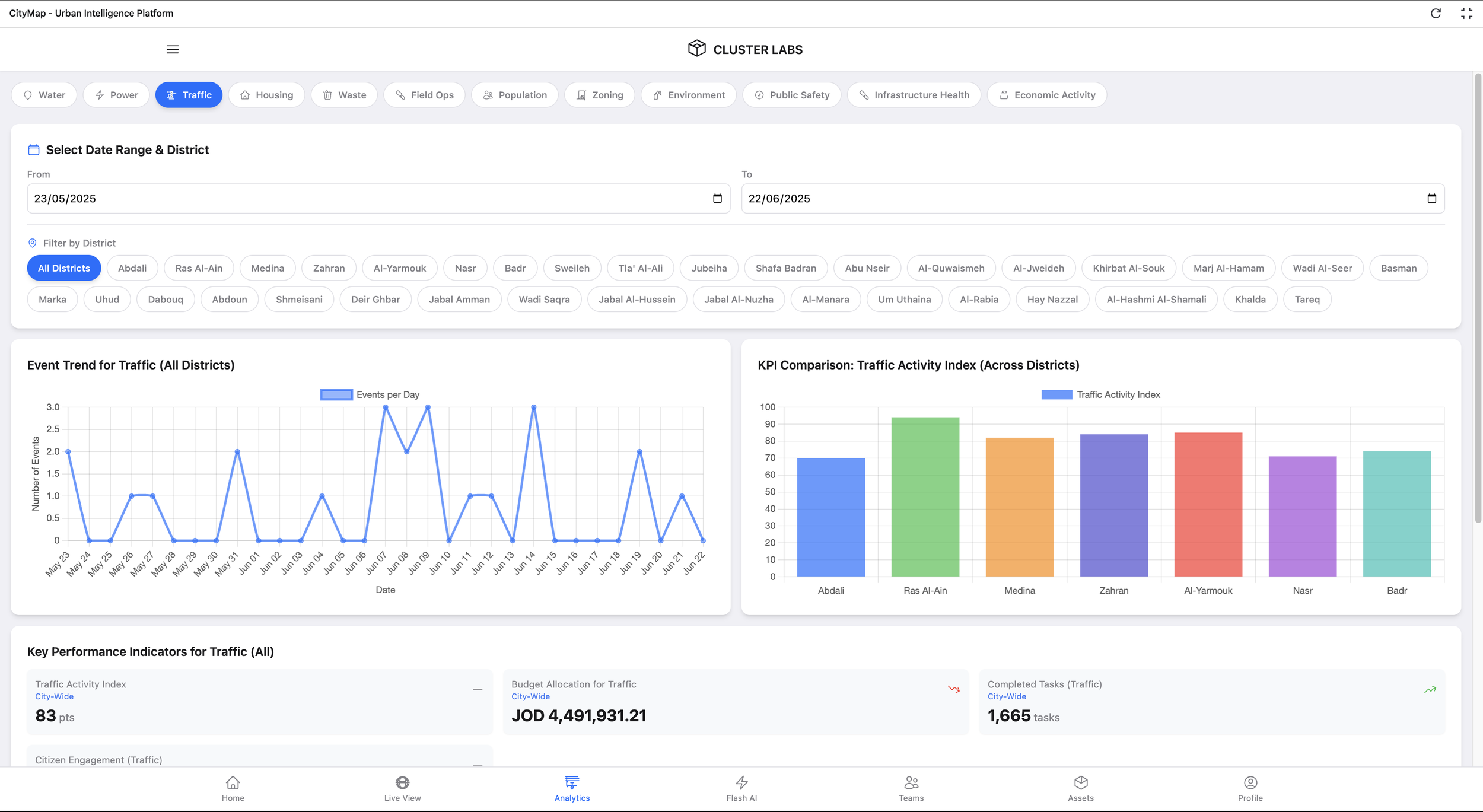1483x812 pixels.
Task: Click the JOD 4,491,931.21 budget value
Action: point(578,715)
